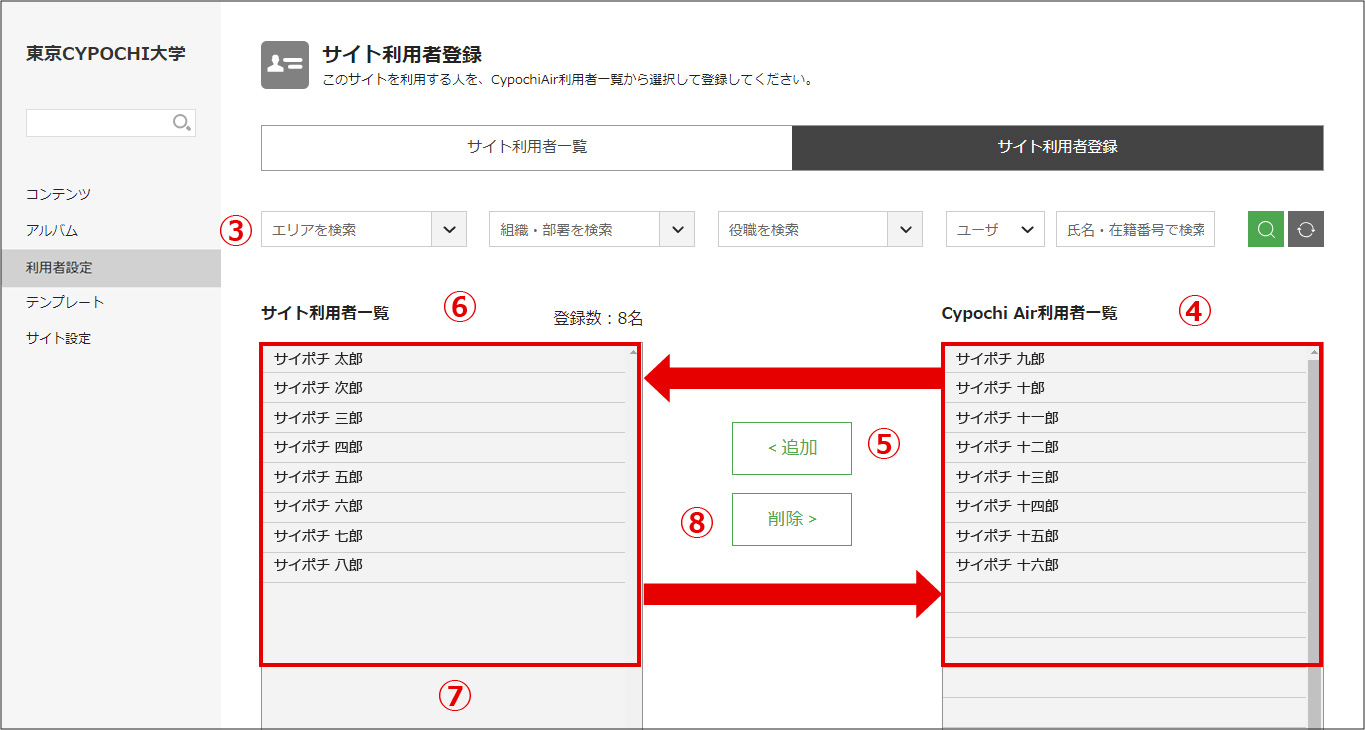Open the 組織・部署を検索 dropdown
Screen dimensions: 1365x730
pos(591,229)
